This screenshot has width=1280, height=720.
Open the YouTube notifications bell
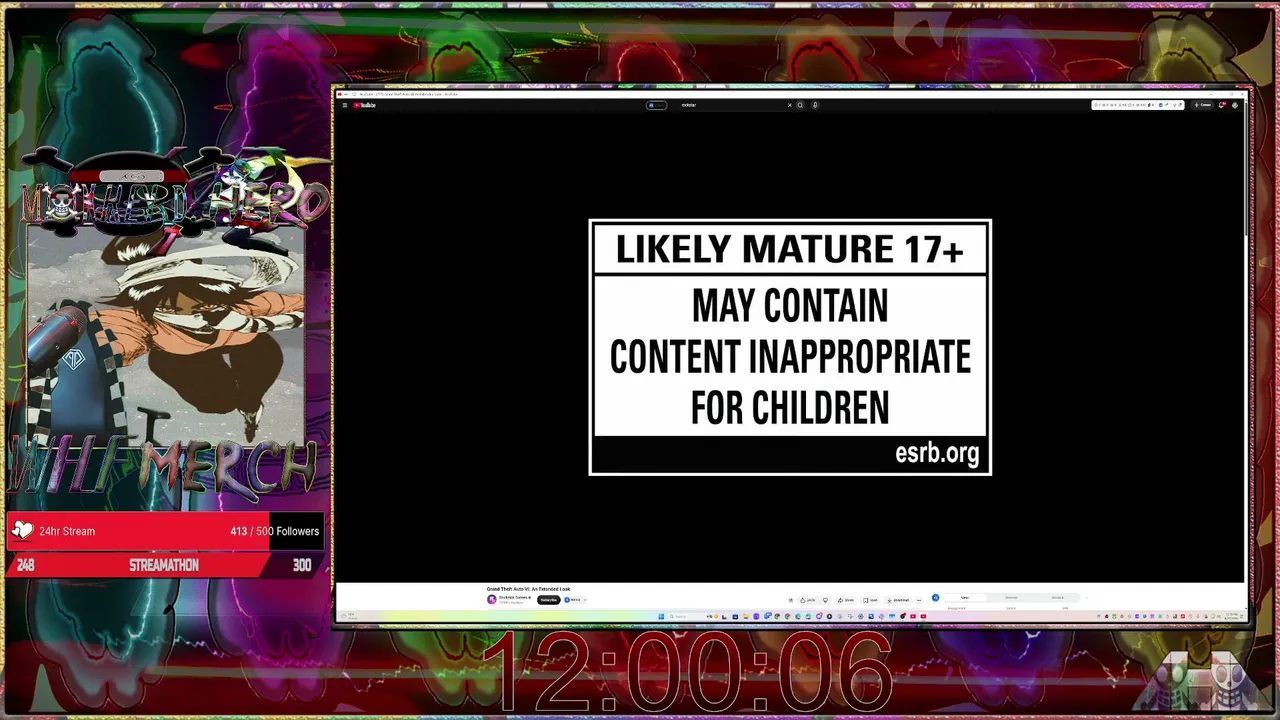point(1221,105)
